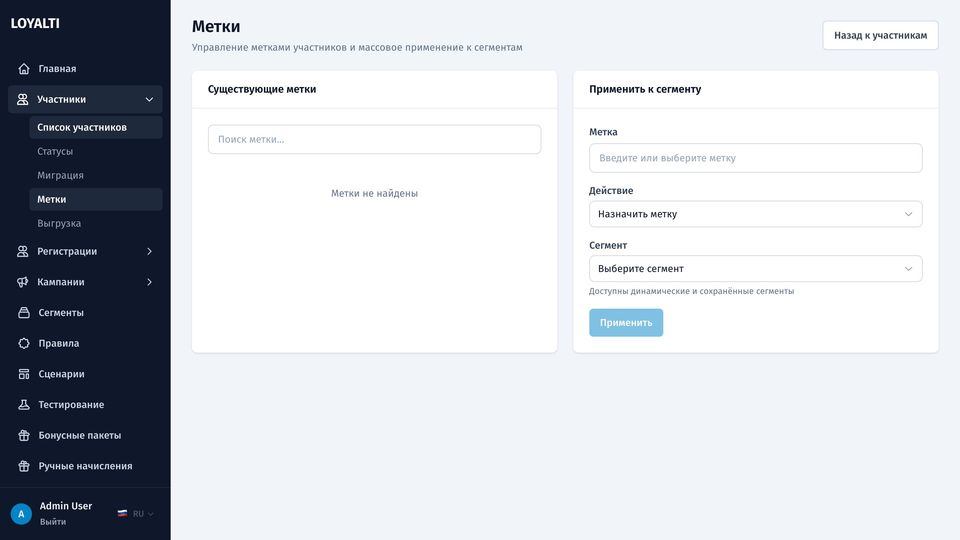This screenshot has width=960, height=540.
Task: Click the Выйти link
Action: [53, 522]
